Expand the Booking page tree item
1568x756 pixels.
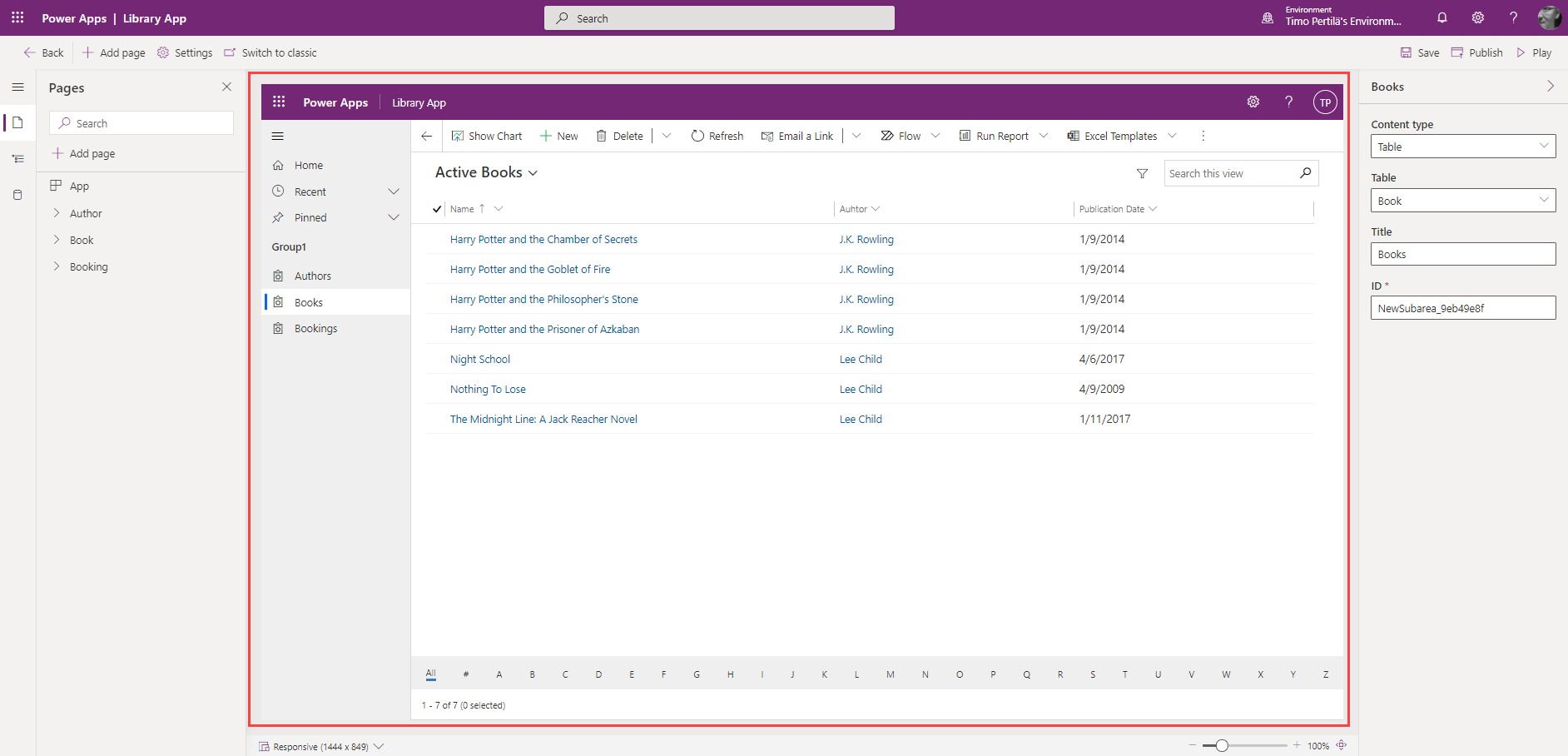pyautogui.click(x=57, y=266)
